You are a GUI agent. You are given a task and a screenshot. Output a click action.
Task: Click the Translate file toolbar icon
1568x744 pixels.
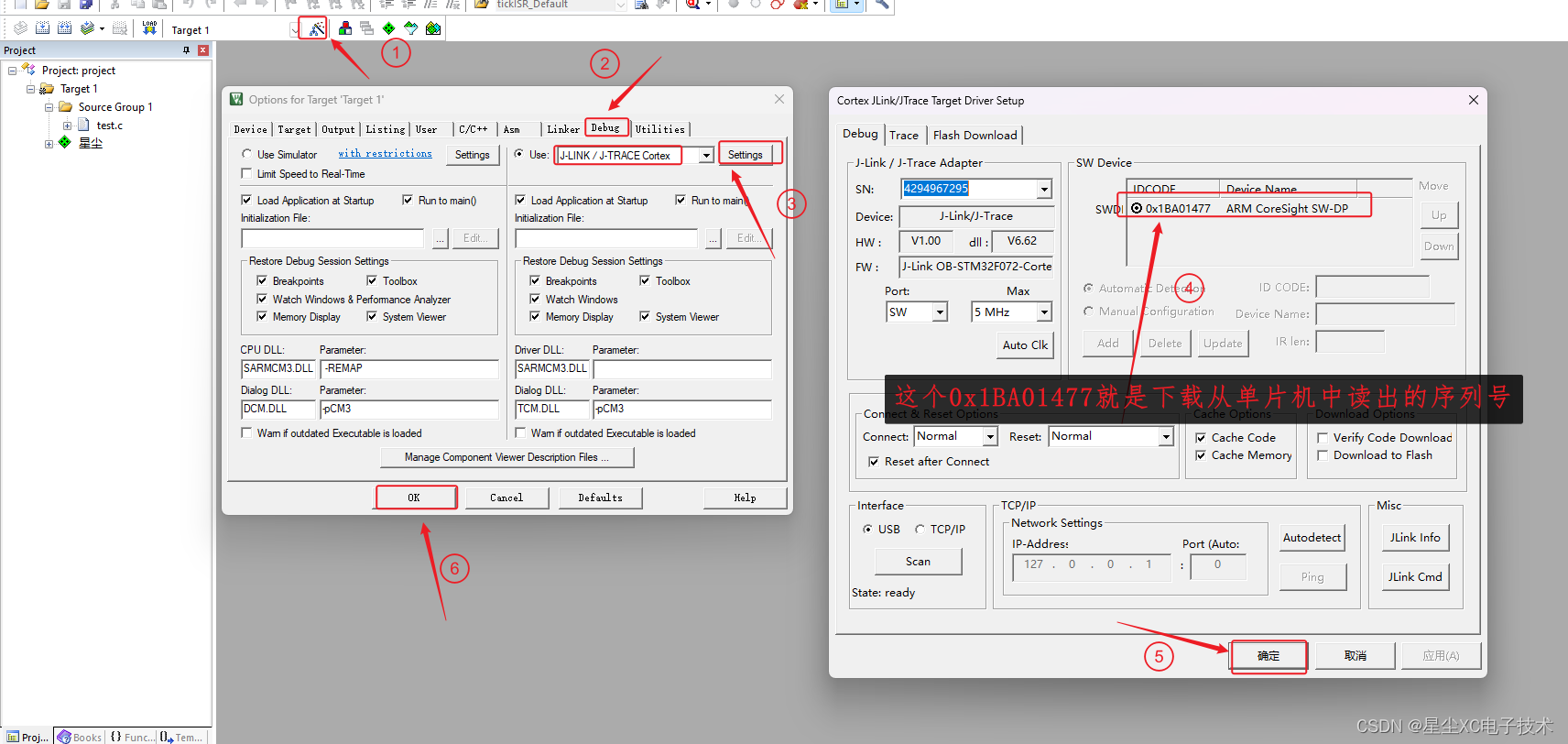tap(20, 28)
